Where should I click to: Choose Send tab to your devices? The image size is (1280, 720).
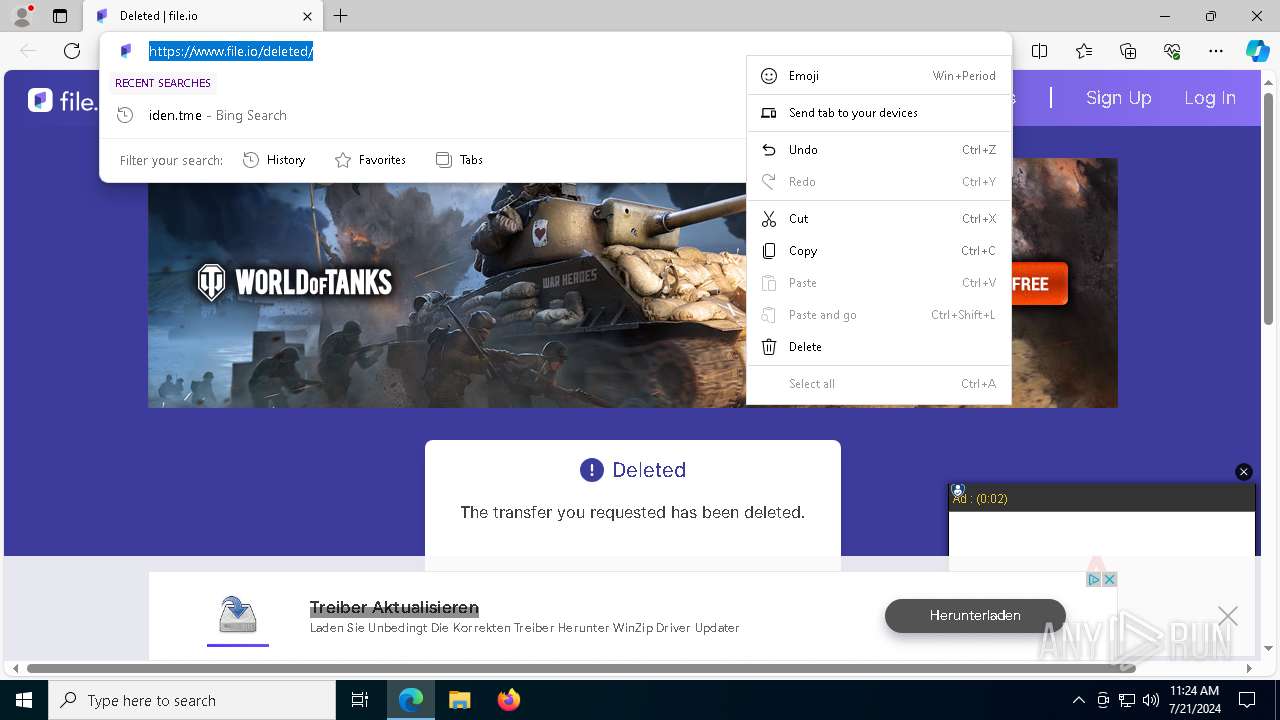coord(879,113)
